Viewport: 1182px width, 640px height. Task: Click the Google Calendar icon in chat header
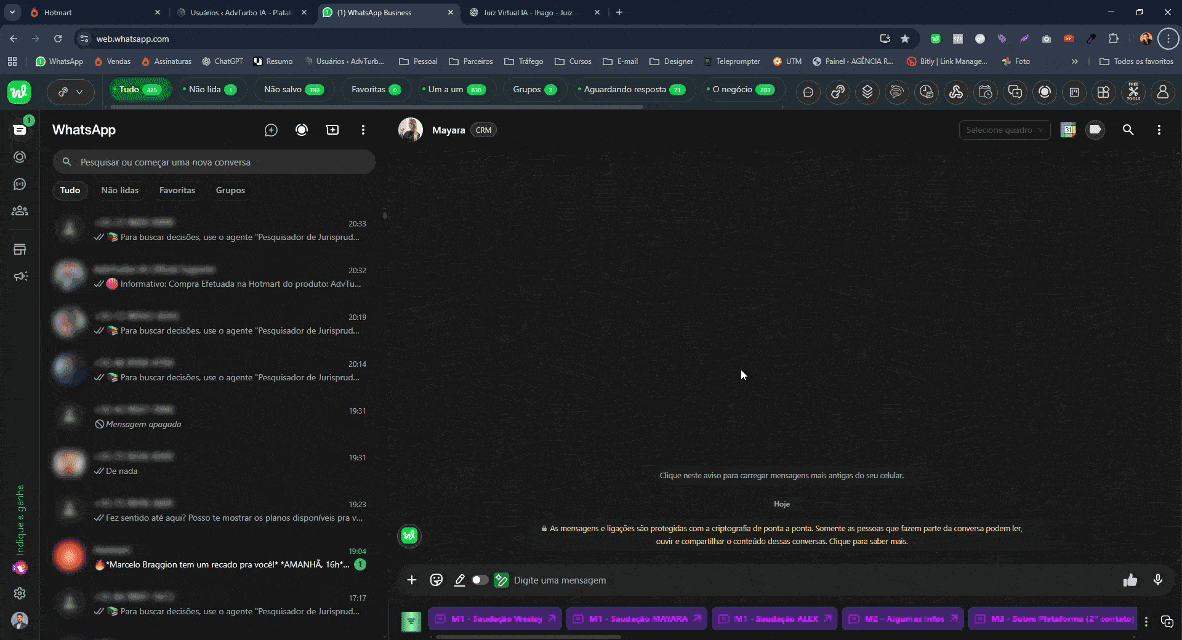point(1068,130)
